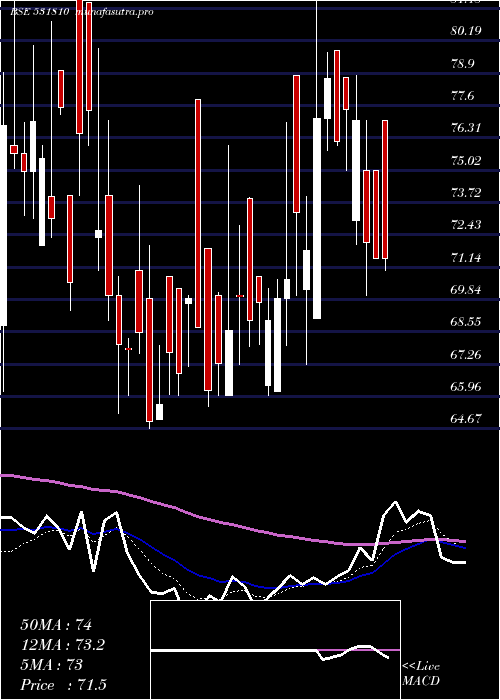Click the 78.9 price axis label

(463, 63)
